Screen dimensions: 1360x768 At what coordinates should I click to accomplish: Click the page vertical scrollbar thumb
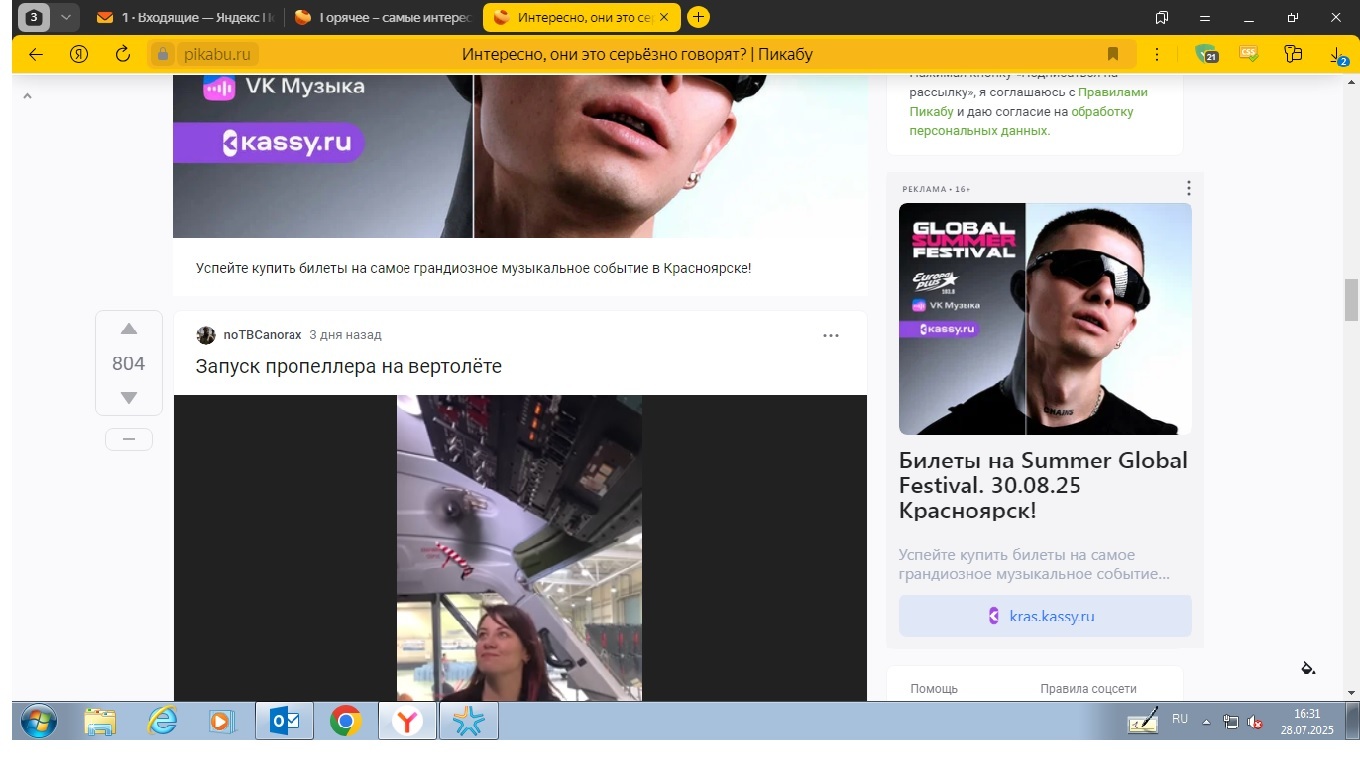[x=1351, y=300]
